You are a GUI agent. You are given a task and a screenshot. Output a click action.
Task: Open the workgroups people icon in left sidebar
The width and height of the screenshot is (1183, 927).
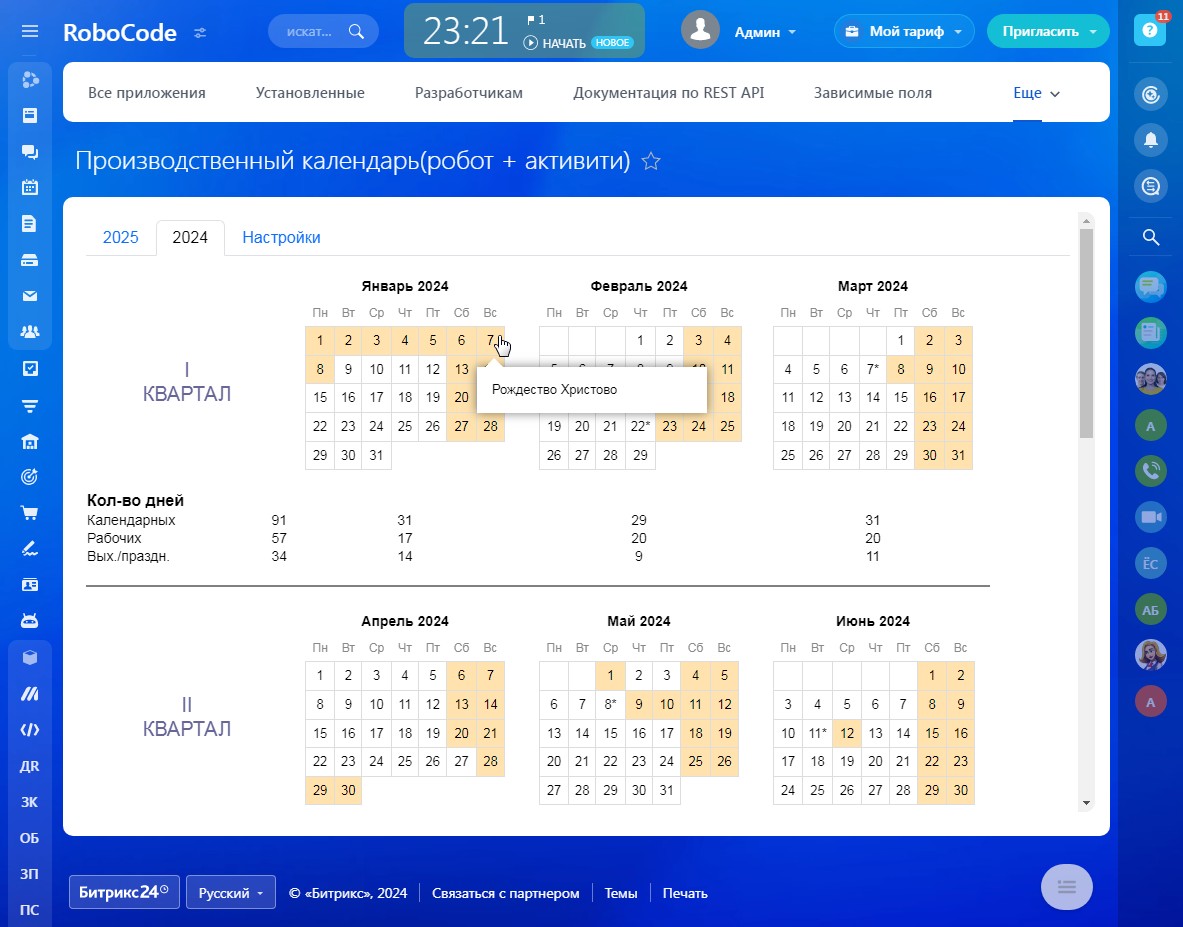(29, 332)
